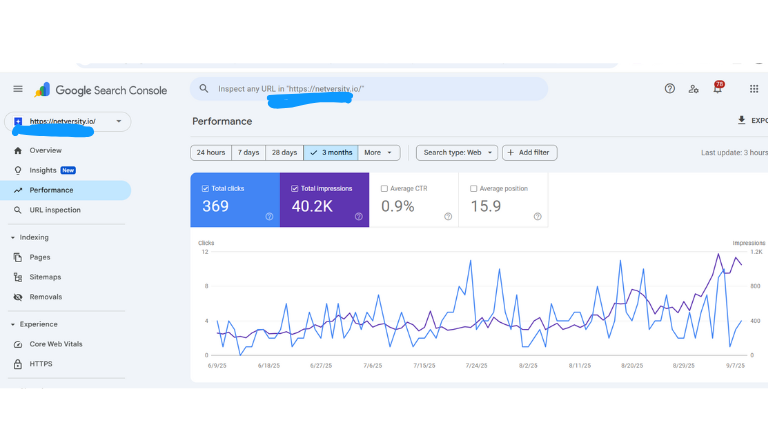Click the property favicon in site selector
Screen dimensions: 768x432
tap(18, 121)
